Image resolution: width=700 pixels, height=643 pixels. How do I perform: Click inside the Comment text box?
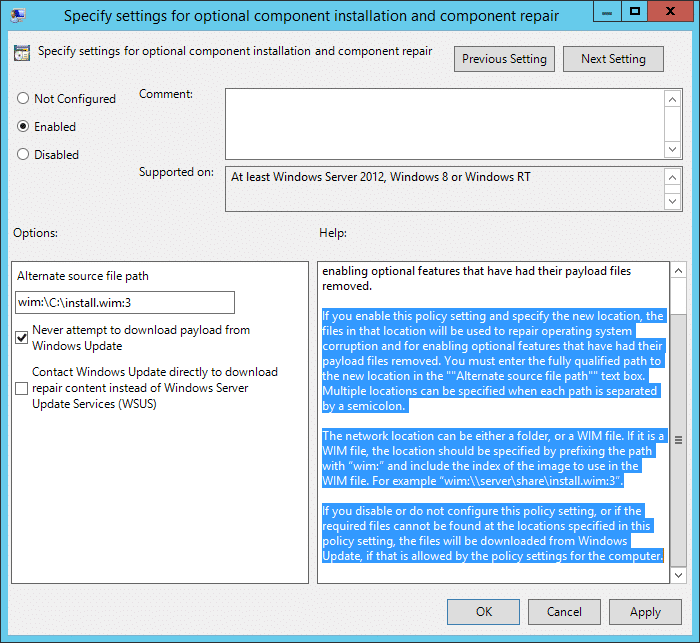(445, 122)
